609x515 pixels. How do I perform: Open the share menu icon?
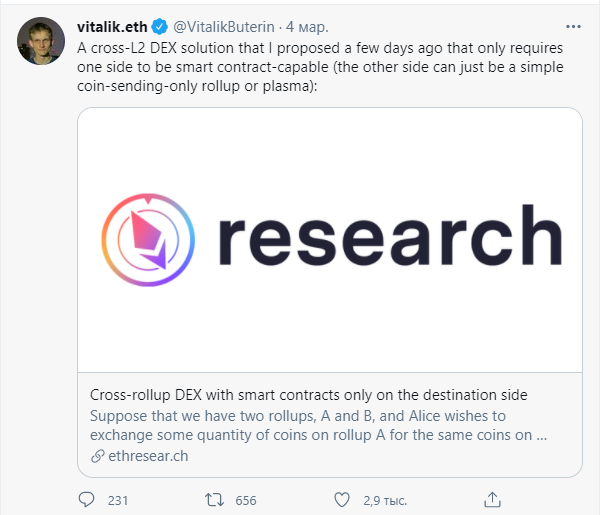tap(491, 498)
